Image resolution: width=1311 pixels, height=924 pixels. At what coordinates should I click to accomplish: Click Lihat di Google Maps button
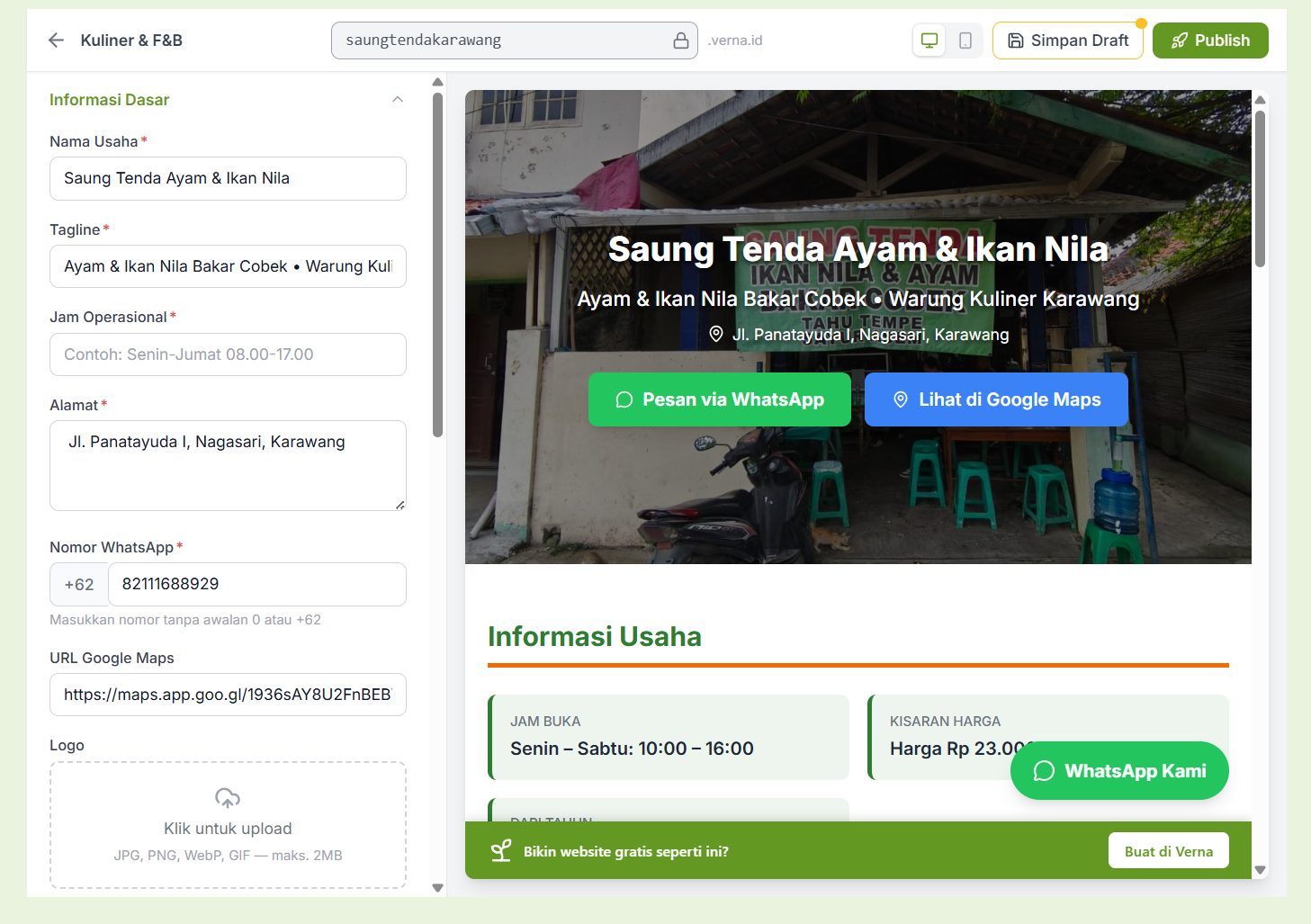(996, 399)
